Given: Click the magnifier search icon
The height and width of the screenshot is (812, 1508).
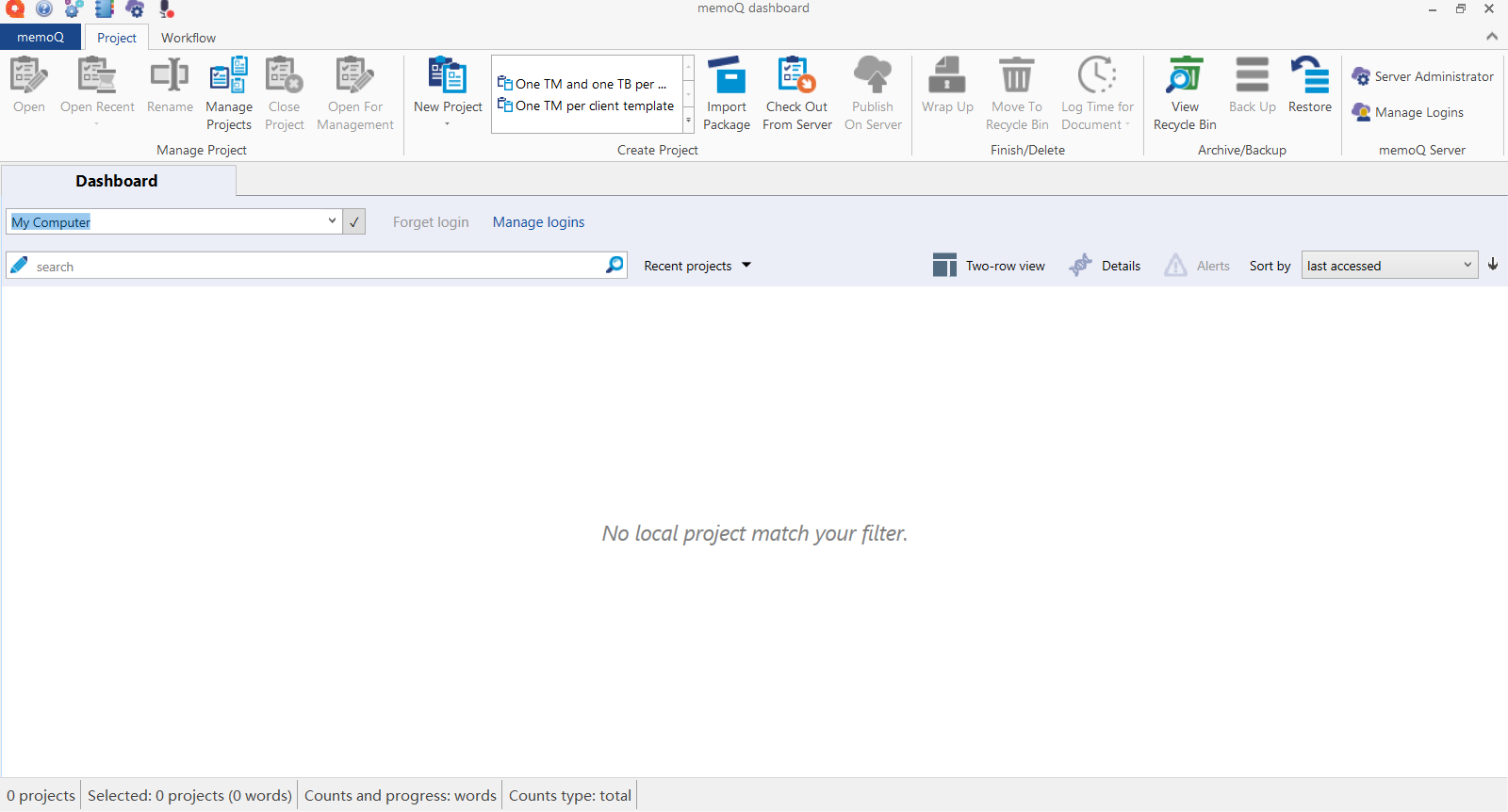Looking at the screenshot, I should (x=615, y=265).
